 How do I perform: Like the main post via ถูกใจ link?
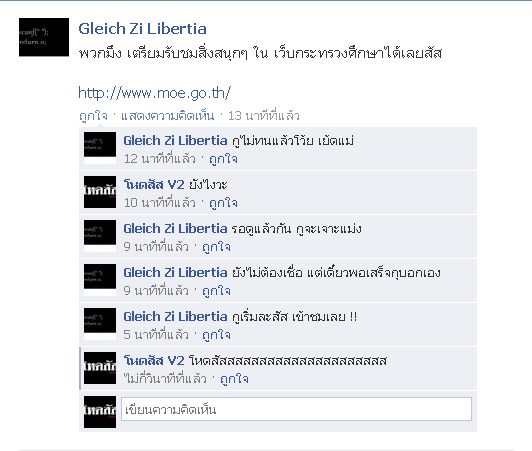click(x=93, y=116)
